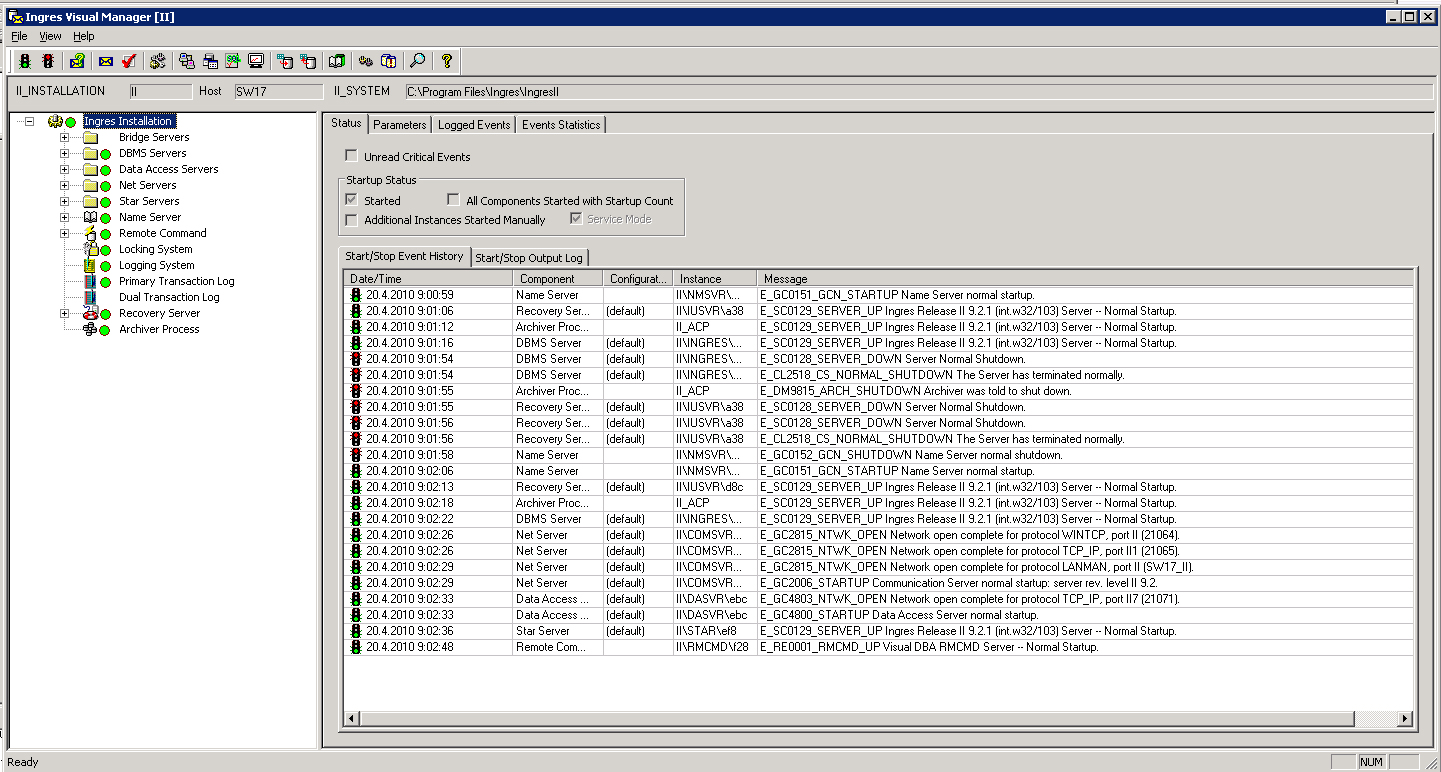Click the red check mark toolbar icon
The height and width of the screenshot is (772, 1441).
pyautogui.click(x=129, y=61)
